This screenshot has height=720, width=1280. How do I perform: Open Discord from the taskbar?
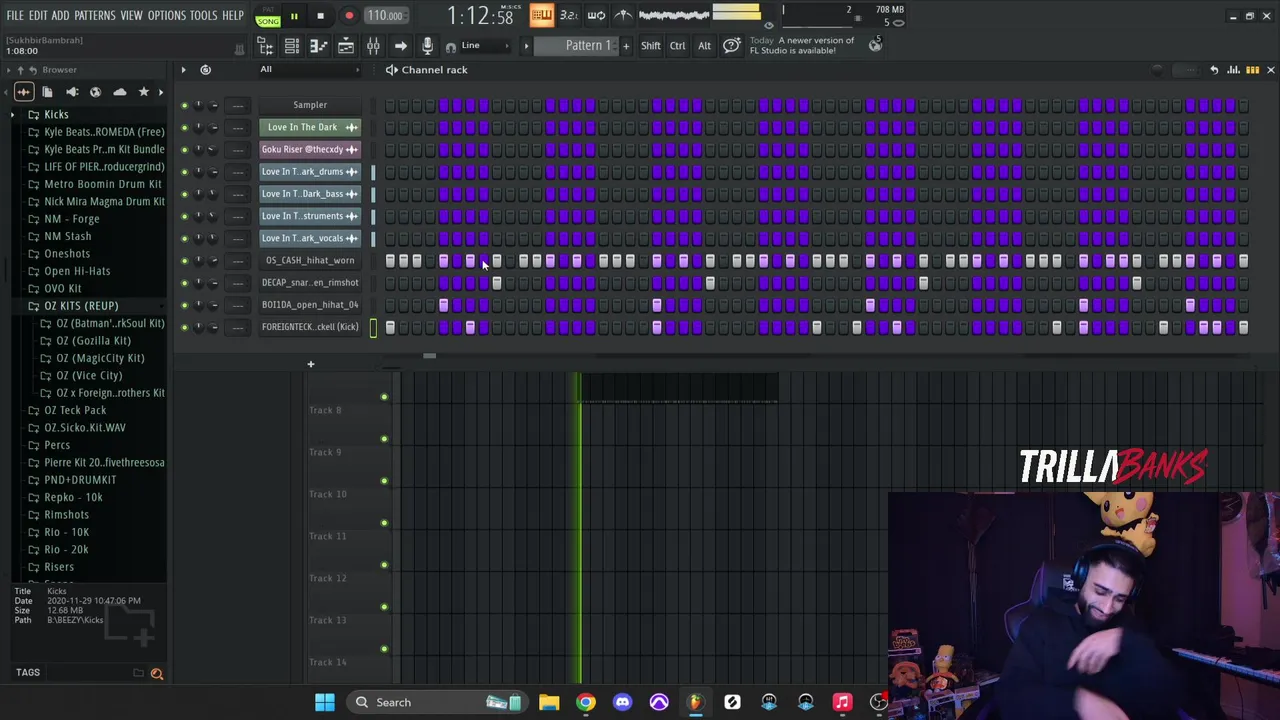[x=622, y=702]
